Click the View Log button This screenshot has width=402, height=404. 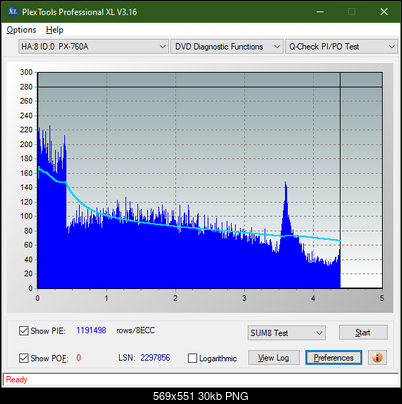pyautogui.click(x=274, y=358)
